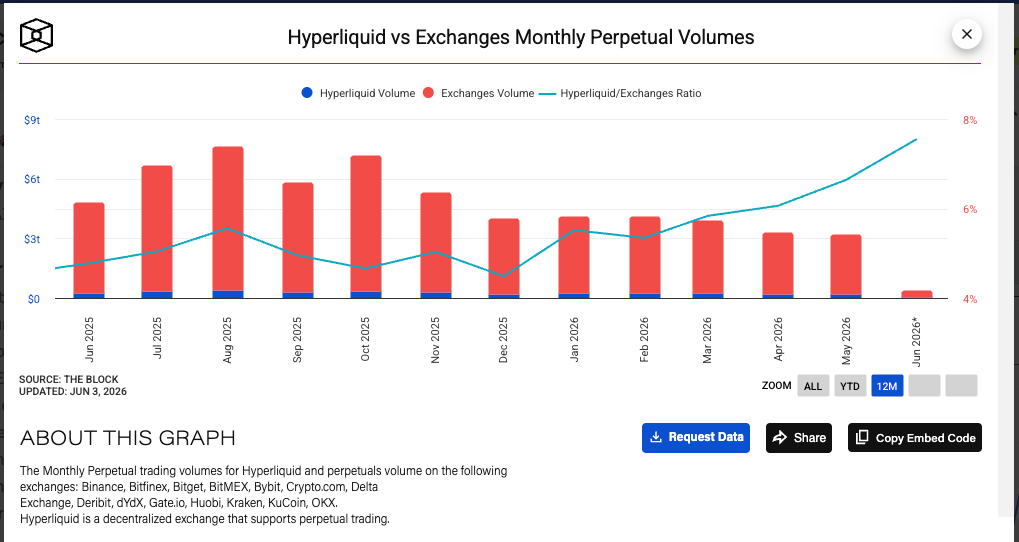This screenshot has width=1019, height=542.
Task: Toggle the Hyperliquid/Exchanges Ratio legend line
Action: tap(620, 94)
